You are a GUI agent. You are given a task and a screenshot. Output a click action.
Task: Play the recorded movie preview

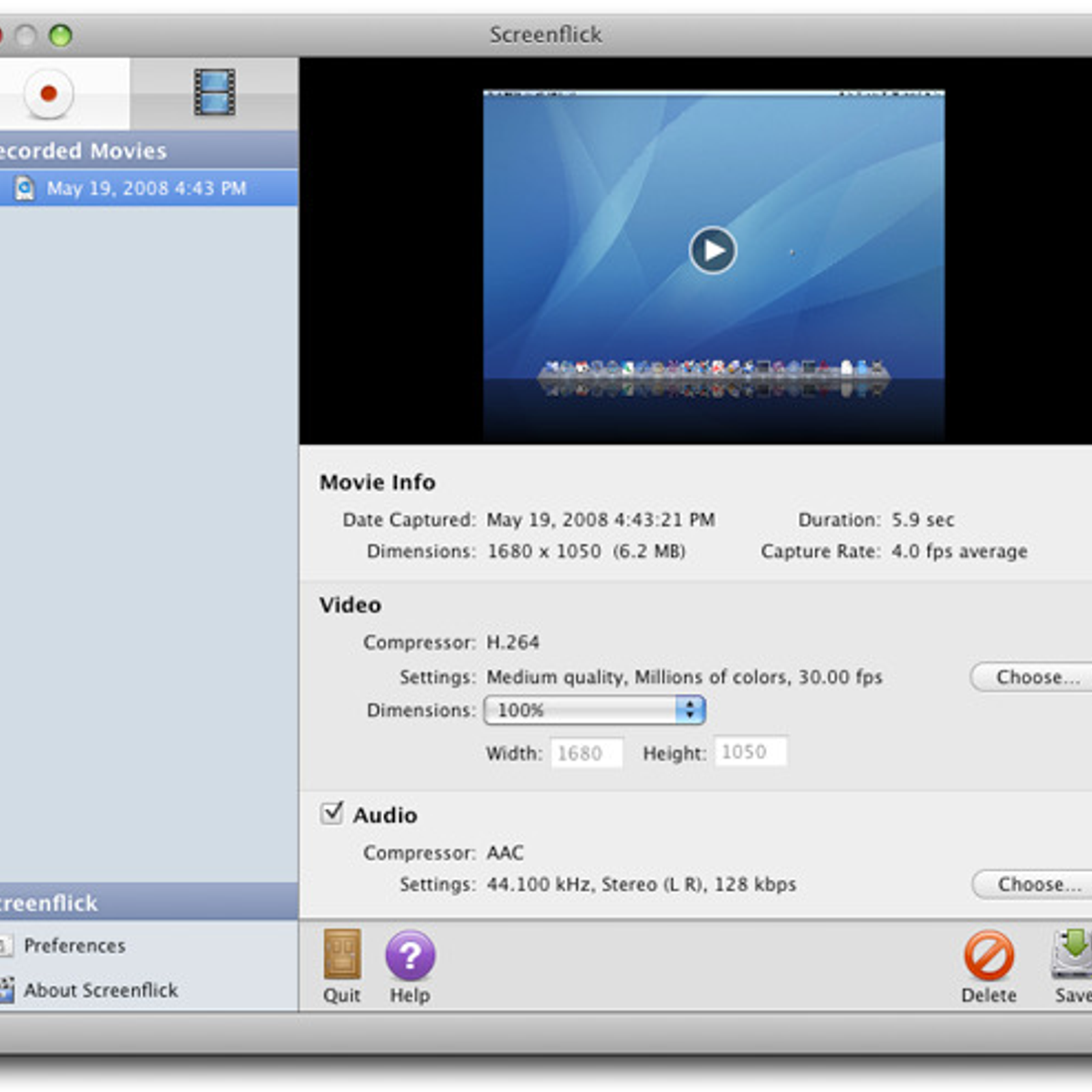[713, 250]
